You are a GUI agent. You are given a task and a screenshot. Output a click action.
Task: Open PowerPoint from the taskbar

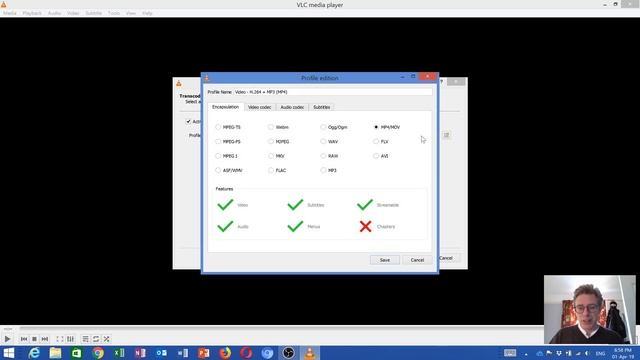pos(204,353)
